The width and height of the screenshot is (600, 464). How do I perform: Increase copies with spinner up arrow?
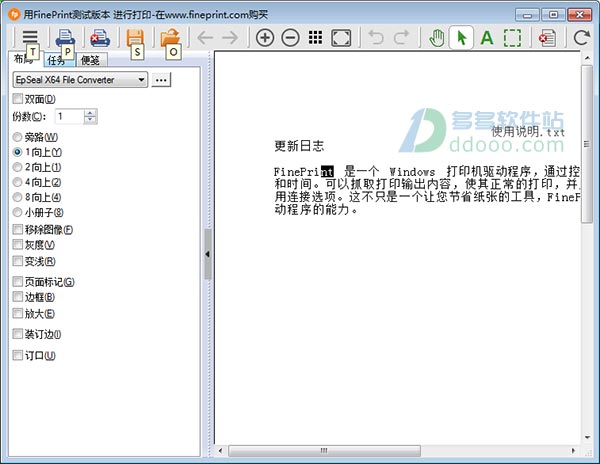click(90, 113)
